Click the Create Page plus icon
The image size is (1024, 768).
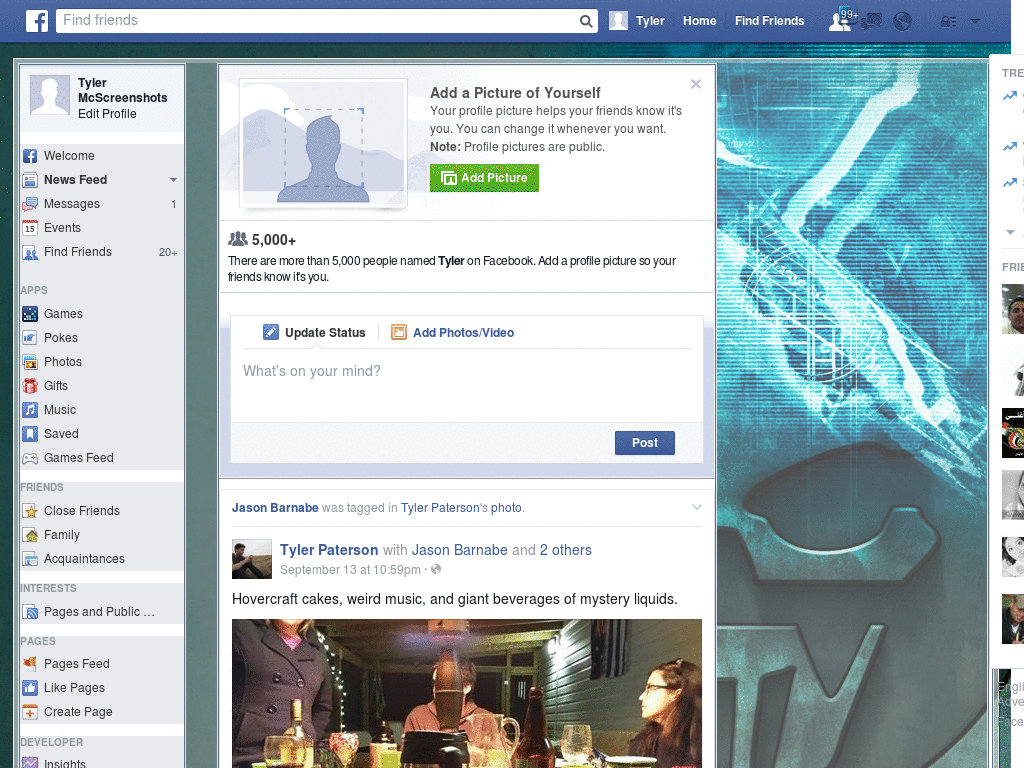[x=30, y=712]
